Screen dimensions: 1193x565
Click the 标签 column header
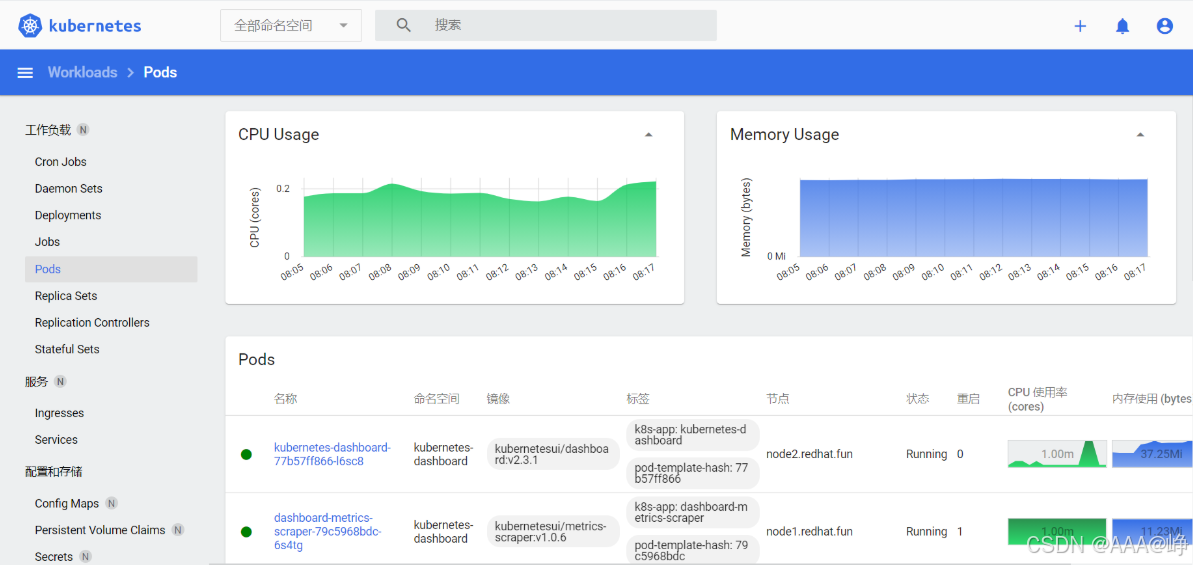point(638,398)
